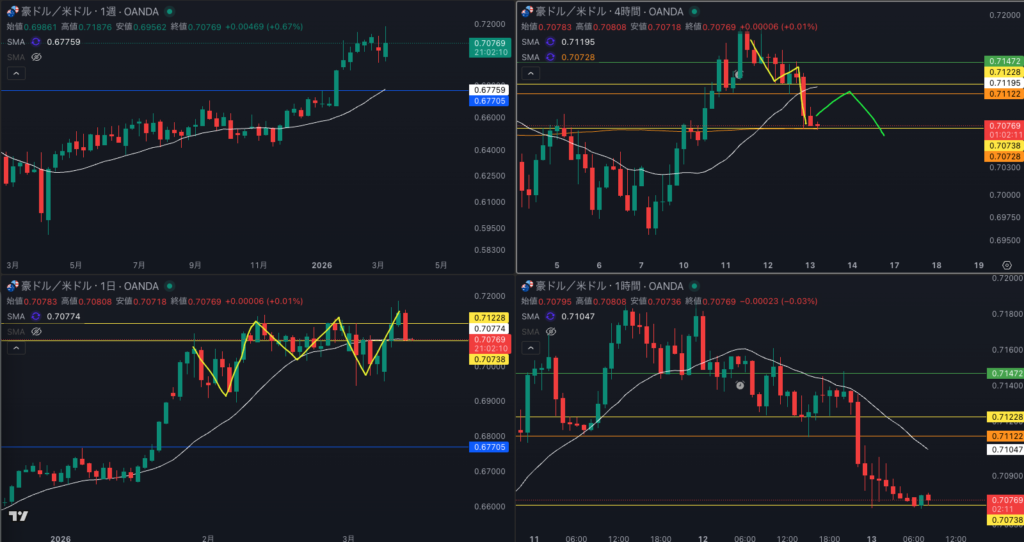Image resolution: width=1024 pixels, height=542 pixels.
Task: Collapse the indicator legend on 1時間 chart
Action: click(x=530, y=348)
